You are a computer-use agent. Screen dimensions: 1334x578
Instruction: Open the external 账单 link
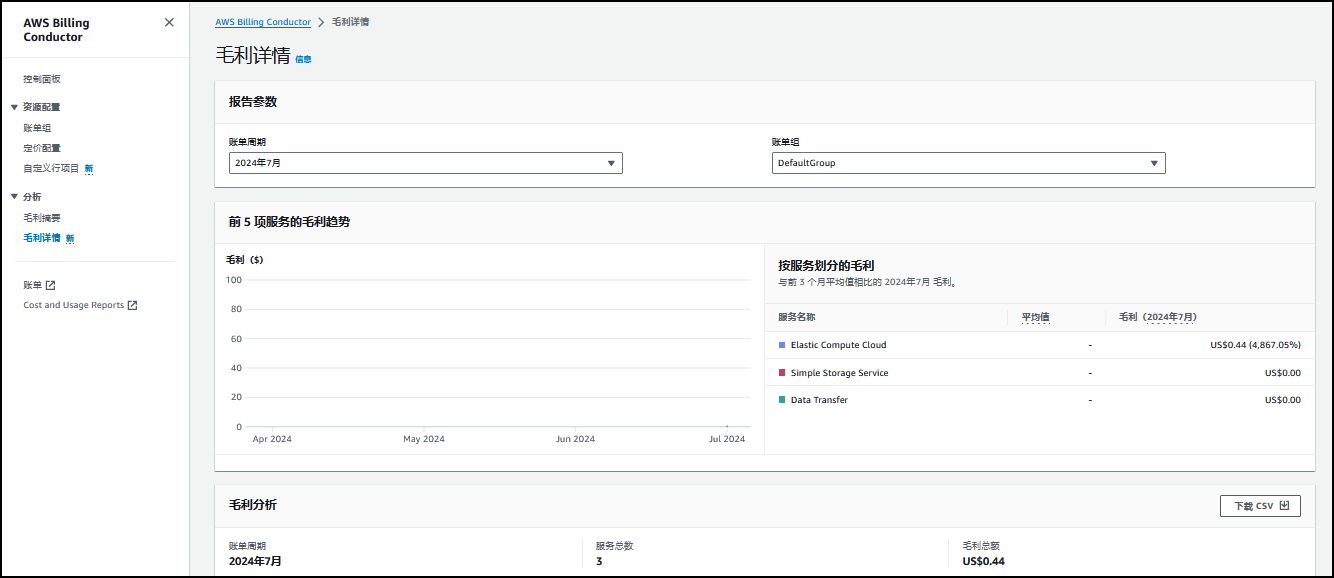[x=39, y=285]
